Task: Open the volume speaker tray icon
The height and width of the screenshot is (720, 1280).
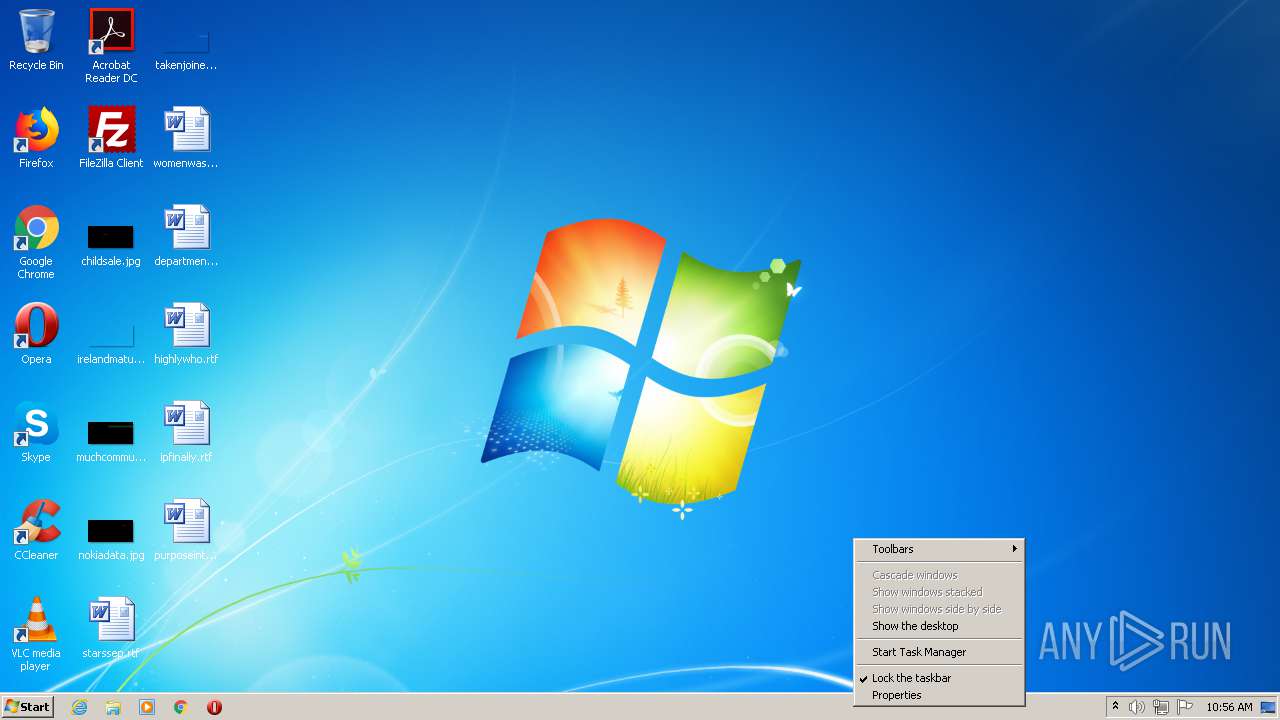Action: tap(1136, 707)
